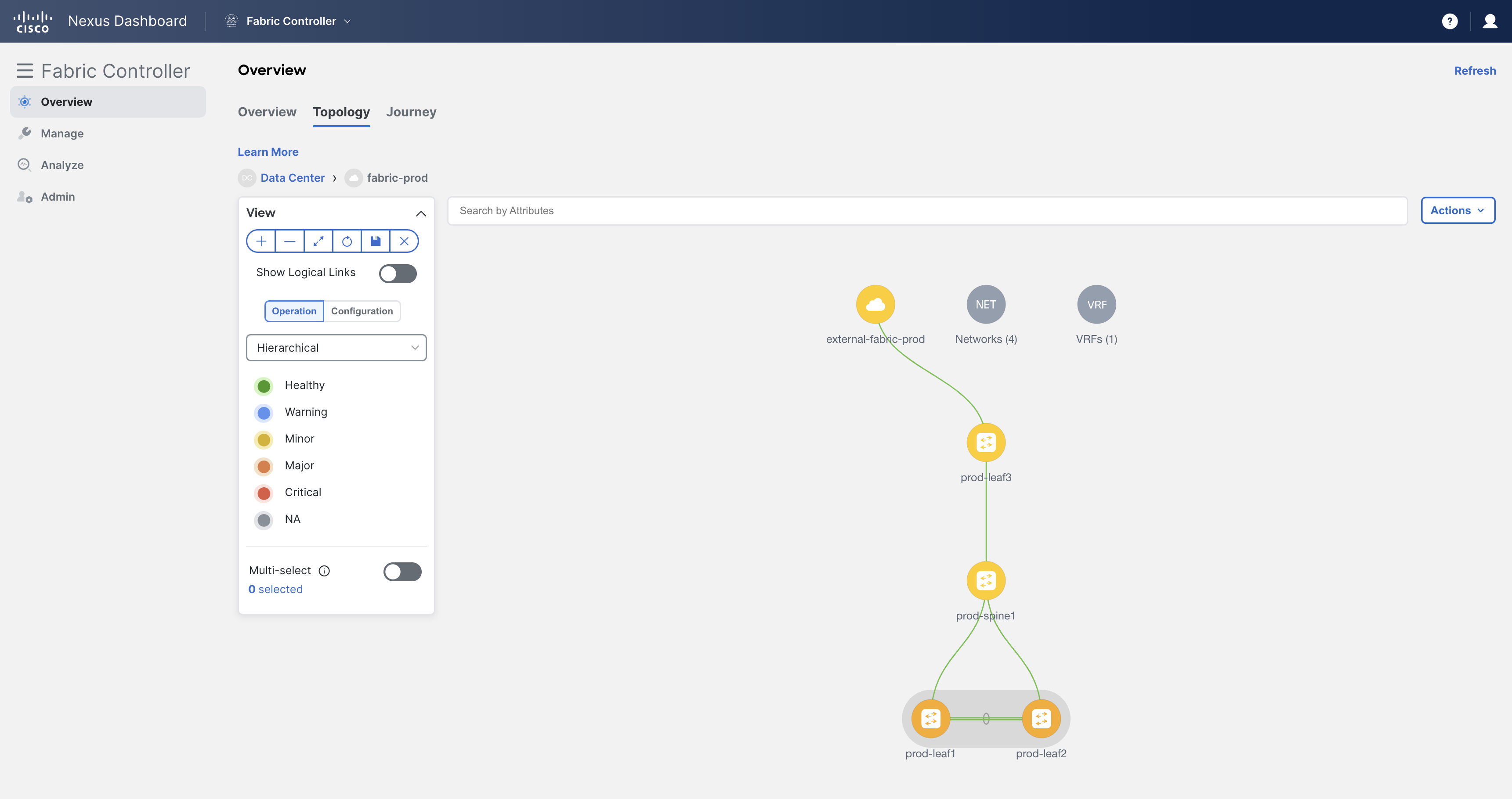Select the prod-spine1 switch node
This screenshot has height=799, width=1512.
pos(985,581)
